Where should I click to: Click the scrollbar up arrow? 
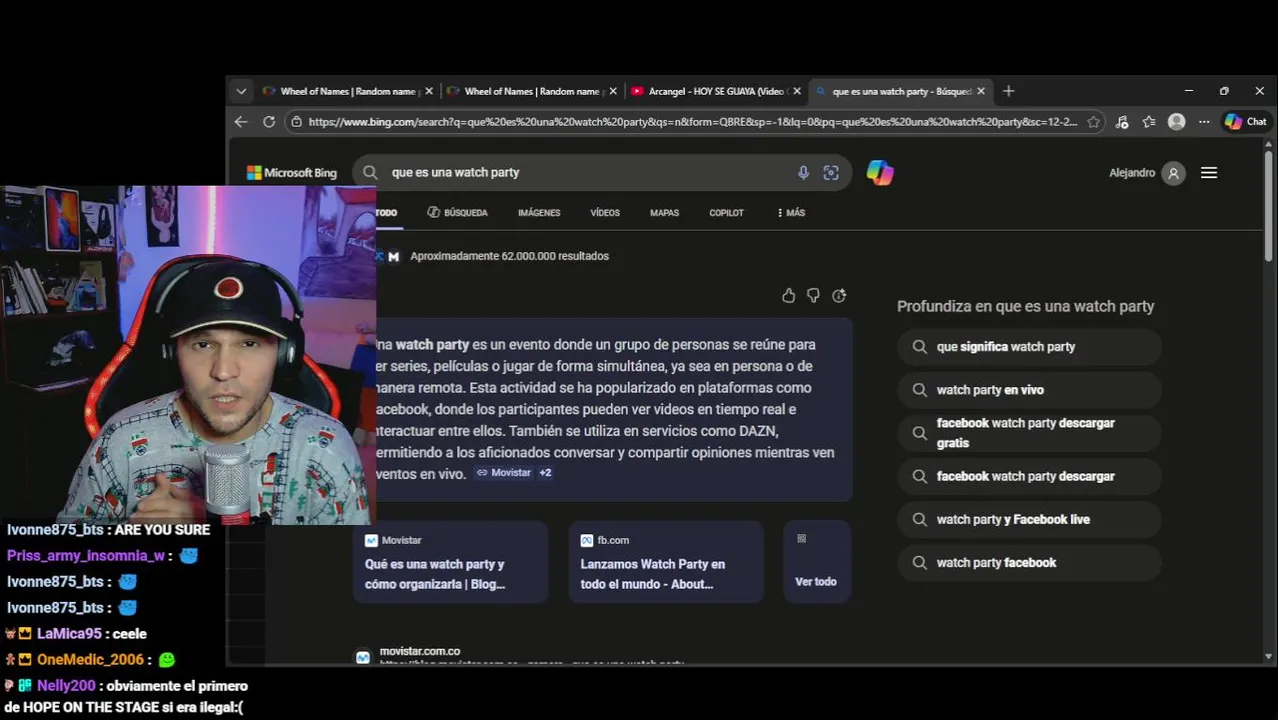[1269, 145]
